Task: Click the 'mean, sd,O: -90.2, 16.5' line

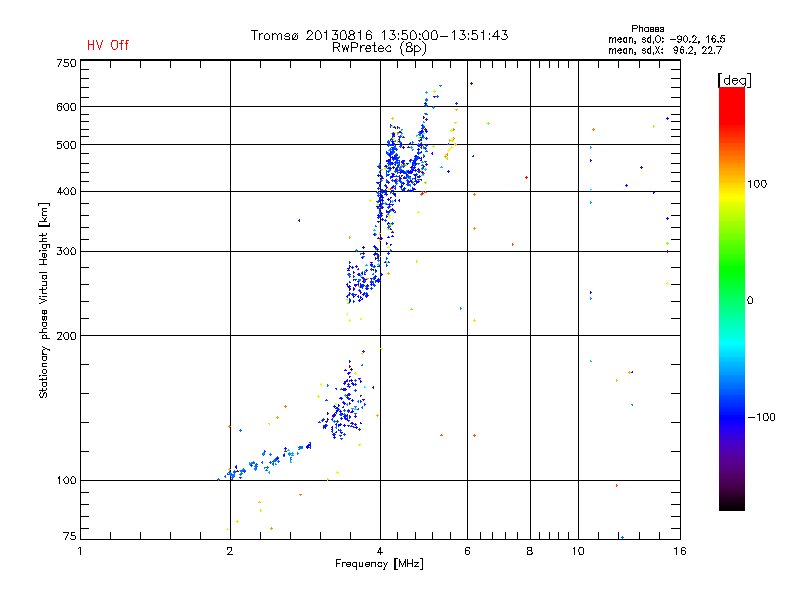Action: pyautogui.click(x=666, y=39)
